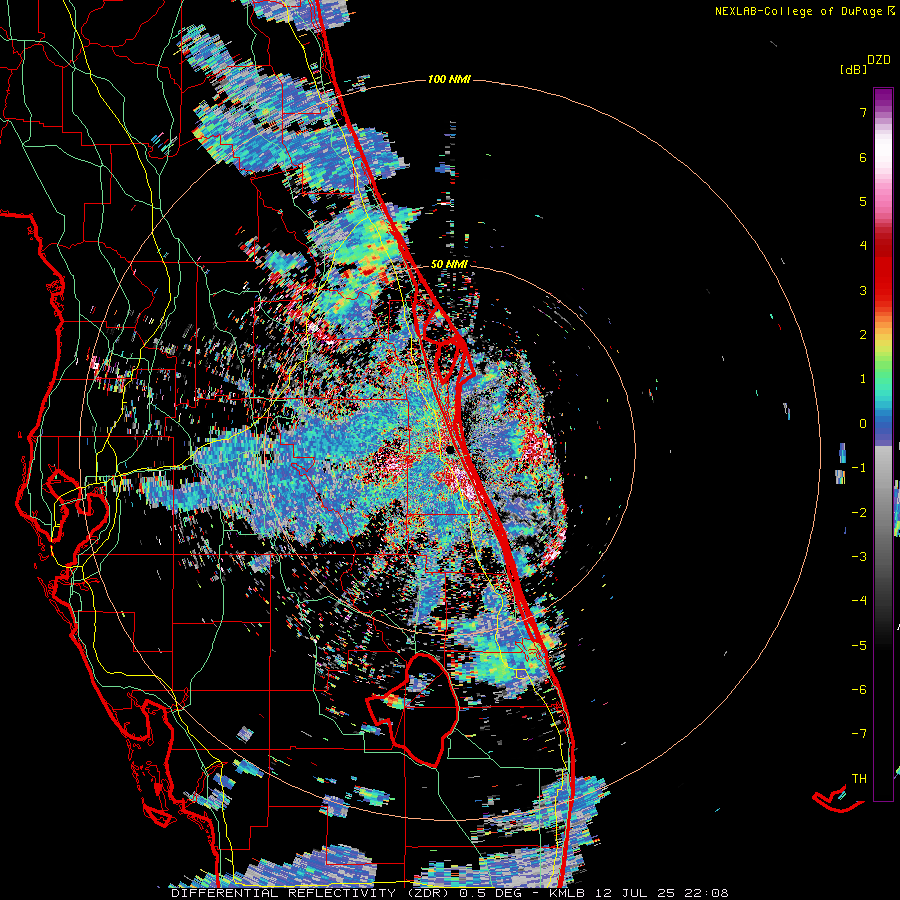The height and width of the screenshot is (900, 900).
Task: Click the [dB] unit label
Action: [853, 70]
